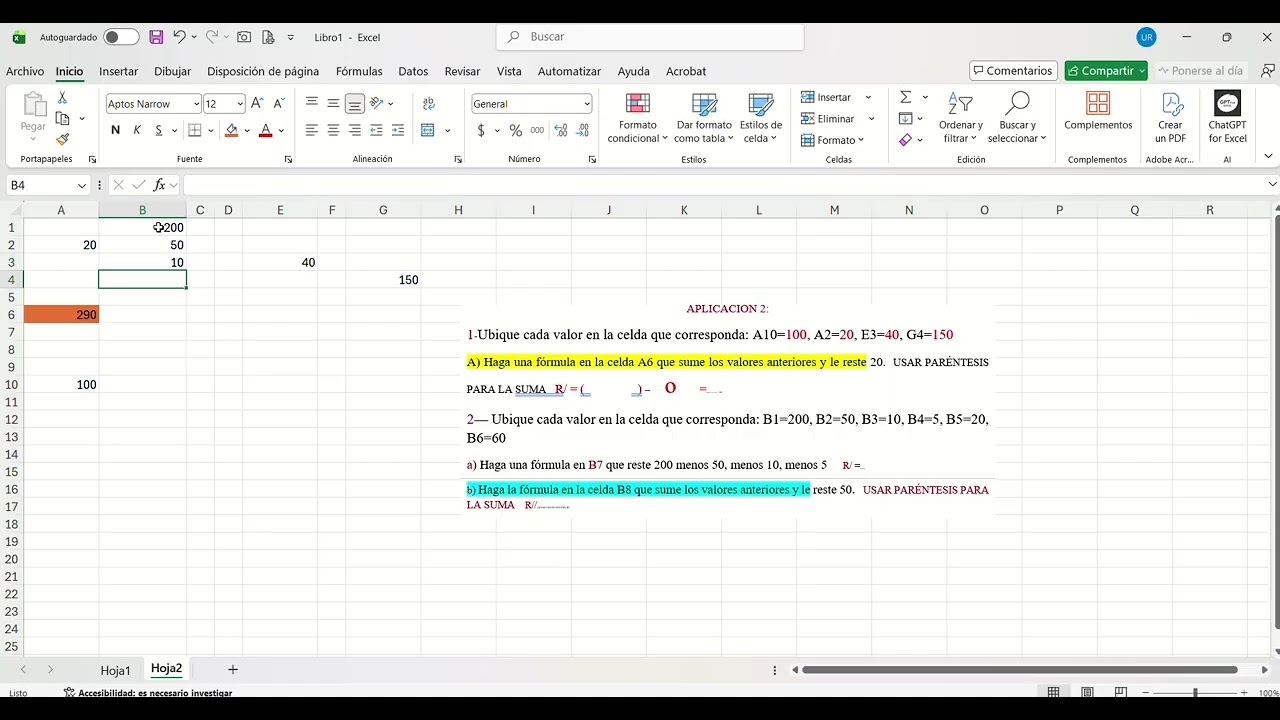The image size is (1280, 720).
Task: Align text left
Action: pos(312,130)
